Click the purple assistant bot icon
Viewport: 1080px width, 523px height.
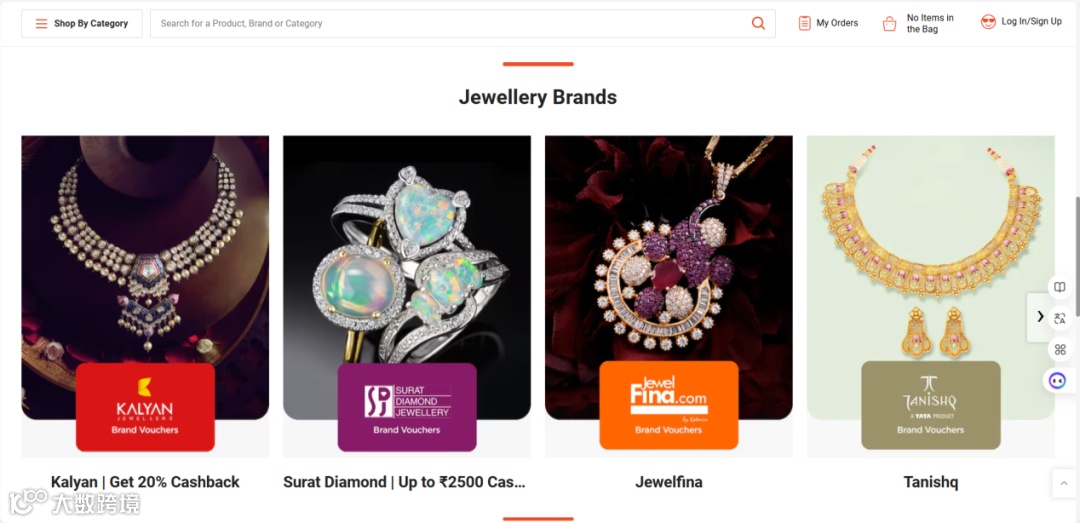point(1057,380)
